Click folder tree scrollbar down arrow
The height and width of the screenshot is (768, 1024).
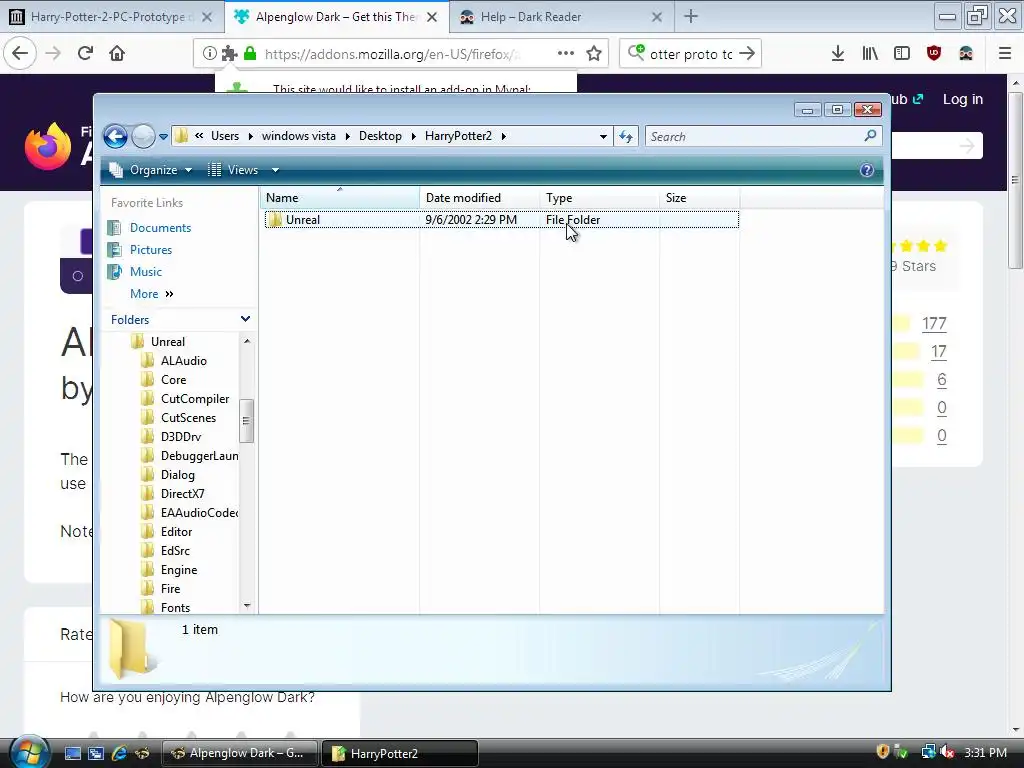[247, 606]
